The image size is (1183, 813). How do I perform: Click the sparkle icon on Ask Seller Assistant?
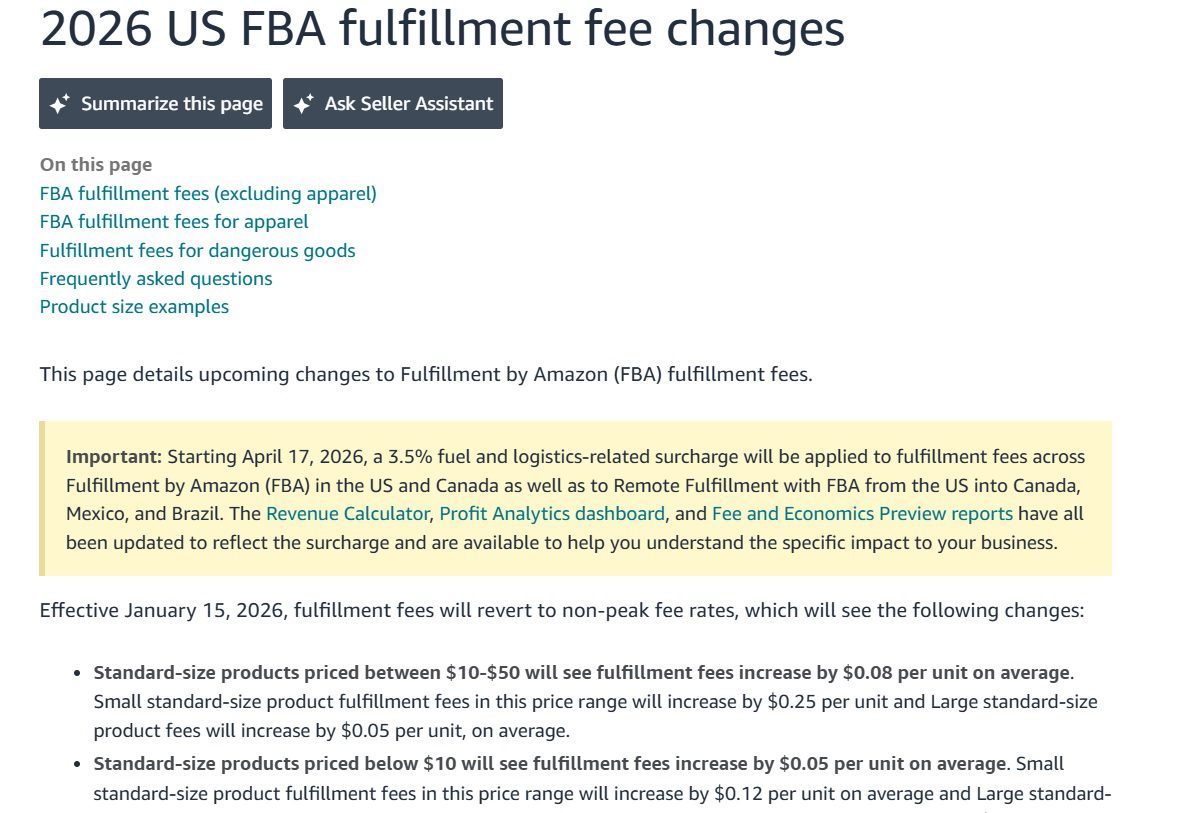(306, 103)
